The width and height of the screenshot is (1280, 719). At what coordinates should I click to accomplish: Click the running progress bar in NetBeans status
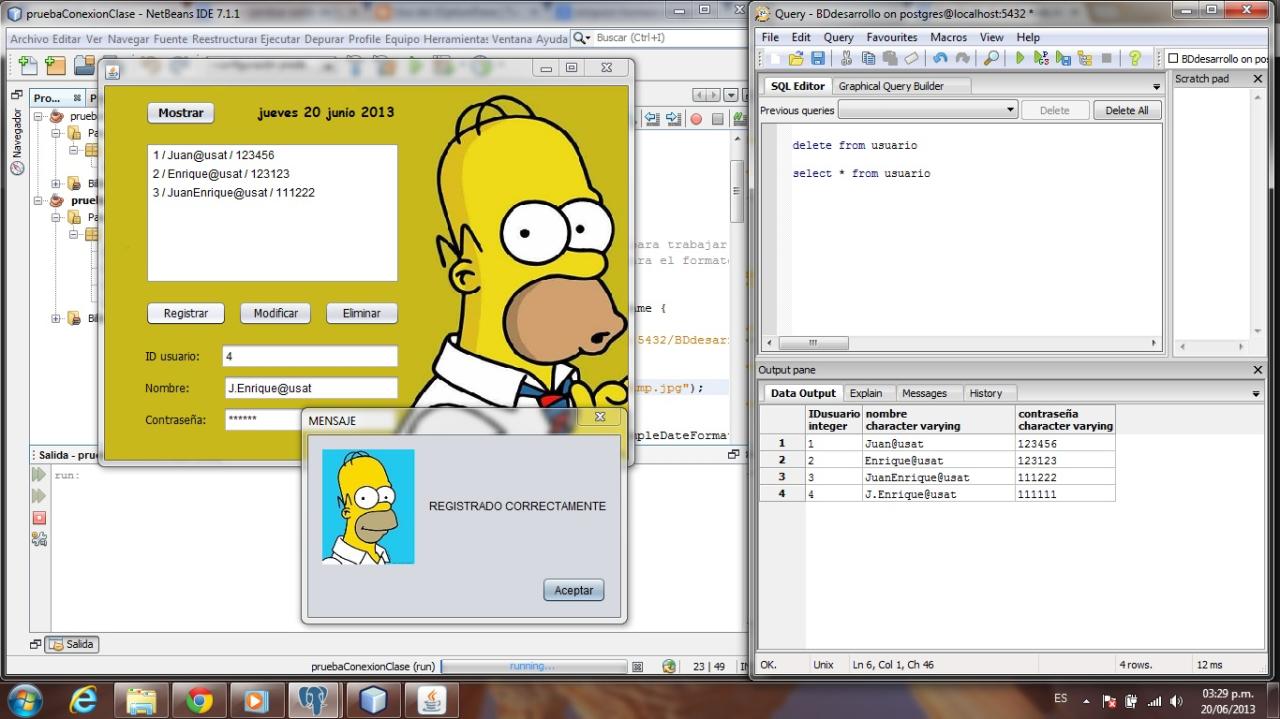[535, 666]
